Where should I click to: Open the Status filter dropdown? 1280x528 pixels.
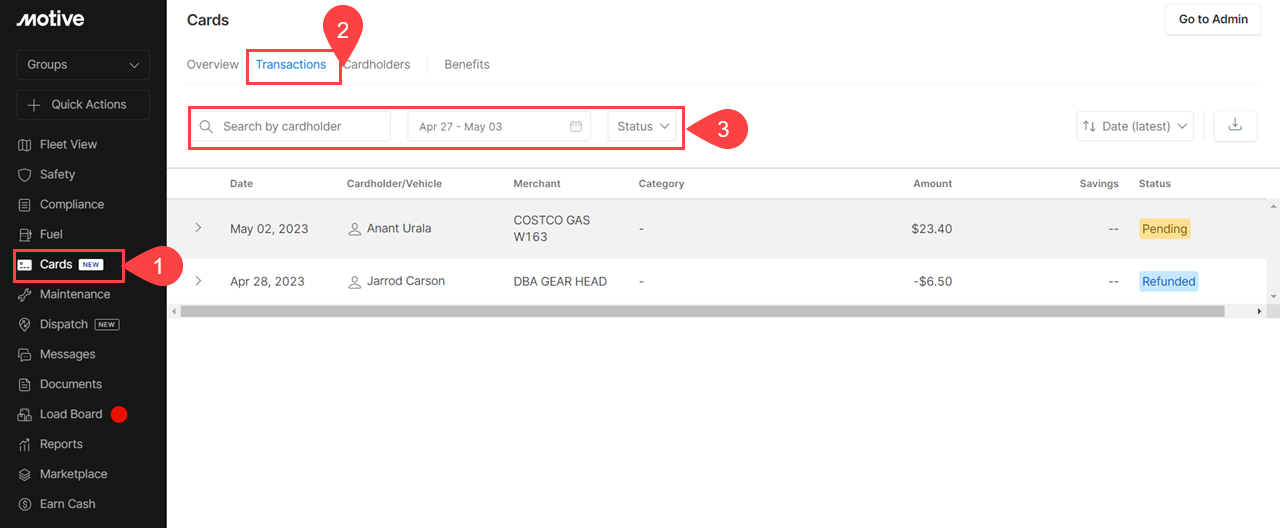[643, 127]
